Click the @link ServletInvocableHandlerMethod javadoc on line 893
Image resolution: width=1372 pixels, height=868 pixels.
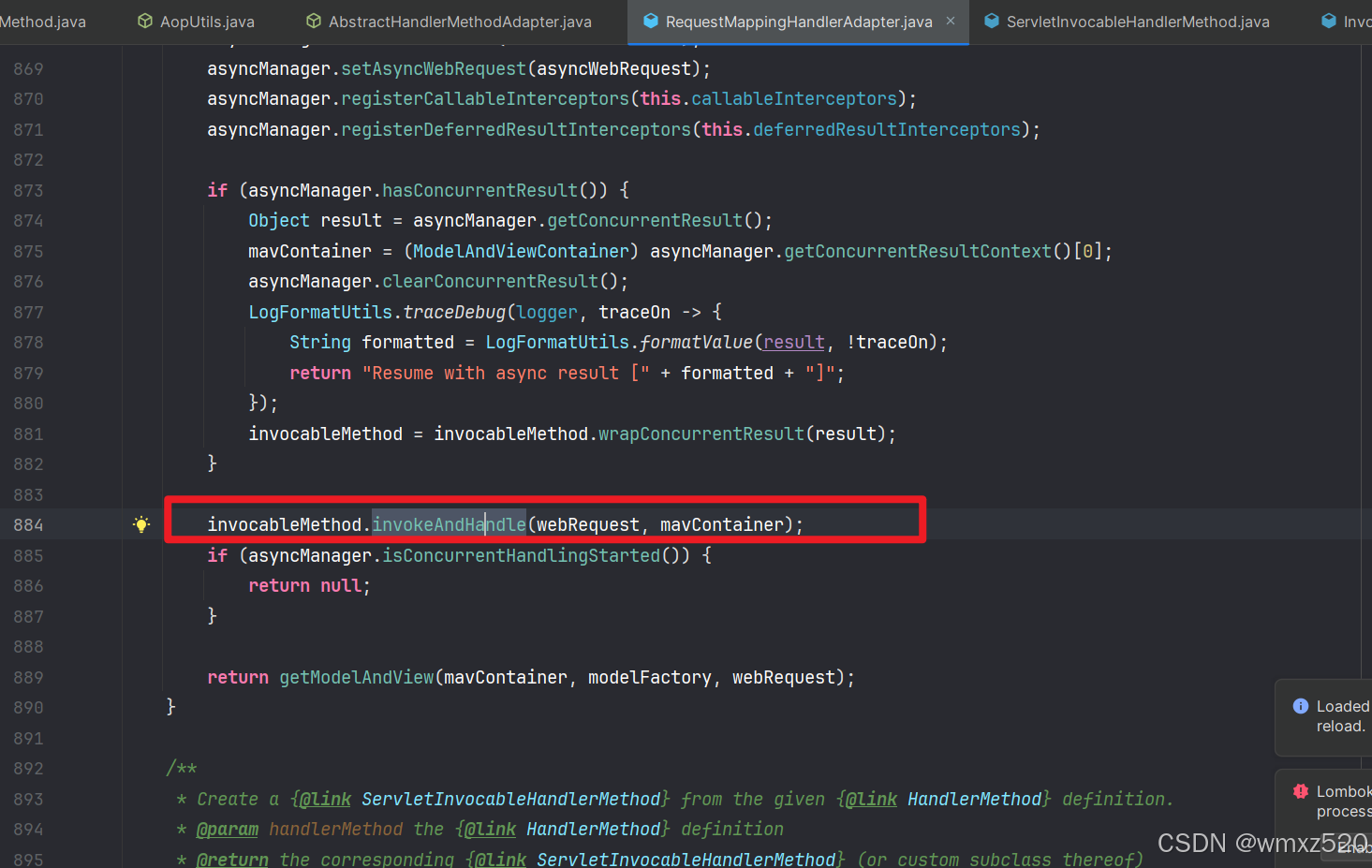(479, 800)
